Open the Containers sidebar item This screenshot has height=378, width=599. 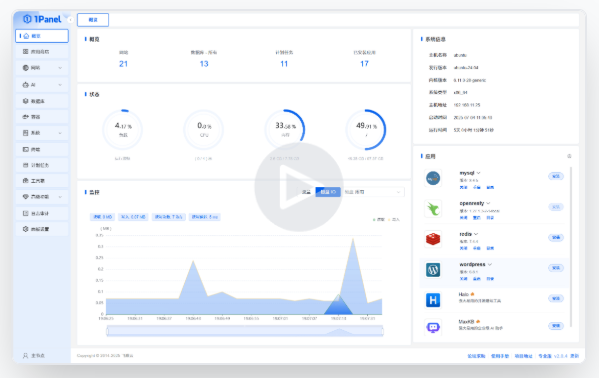pos(42,117)
